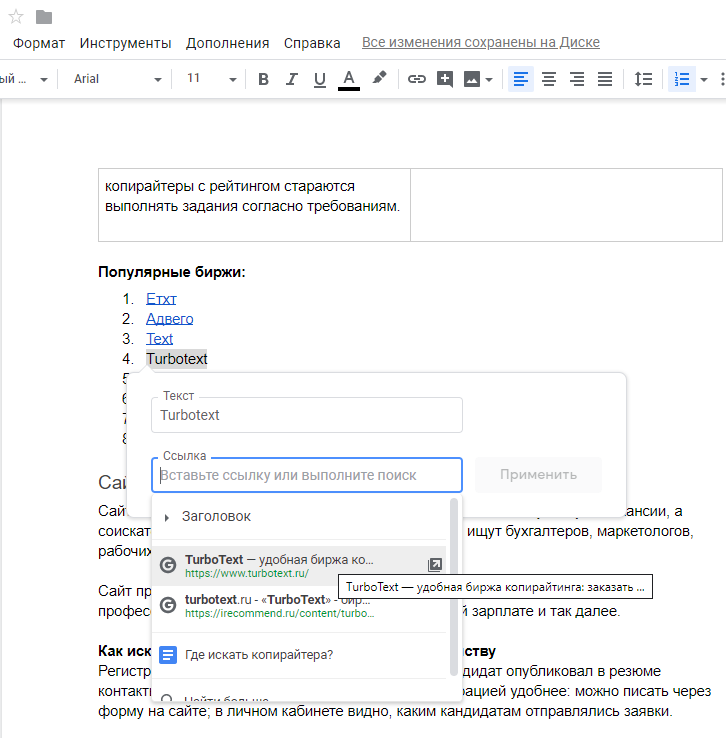Open the text color picker
The height and width of the screenshot is (738, 726).
click(349, 79)
